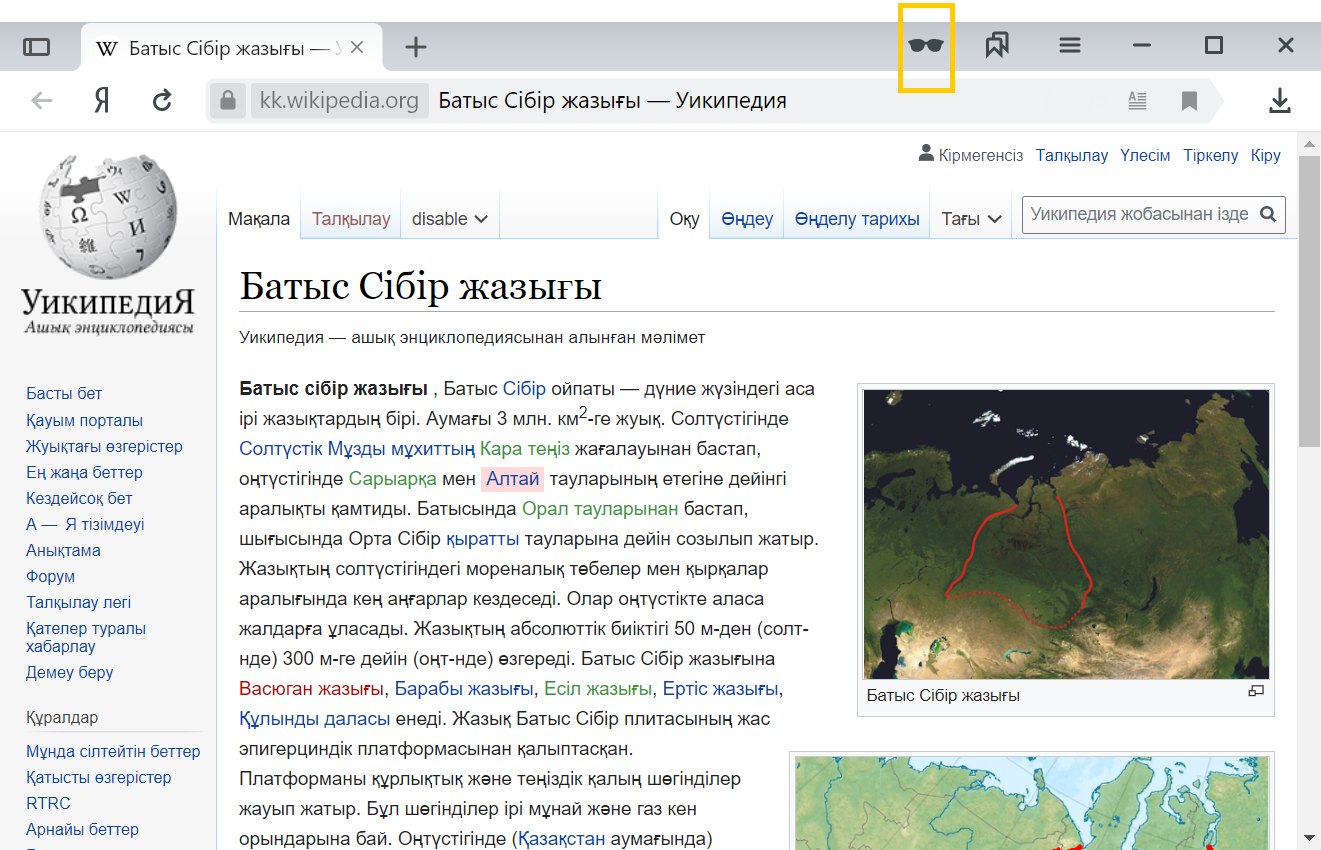Open Ең жаңа беттер link
Image resolution: width=1321 pixels, height=850 pixels.
(x=84, y=472)
